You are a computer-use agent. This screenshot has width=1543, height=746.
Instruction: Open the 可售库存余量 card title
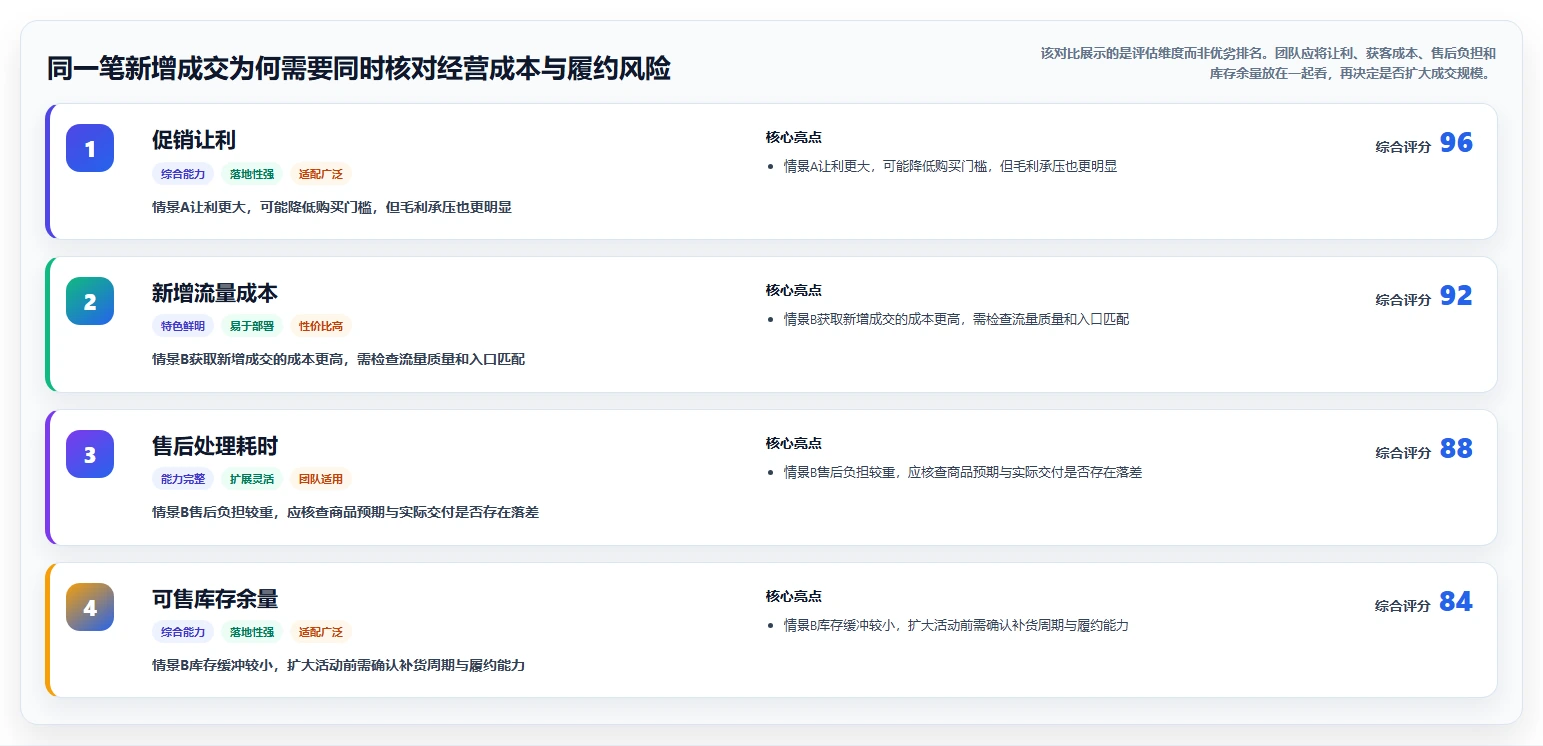coord(215,599)
